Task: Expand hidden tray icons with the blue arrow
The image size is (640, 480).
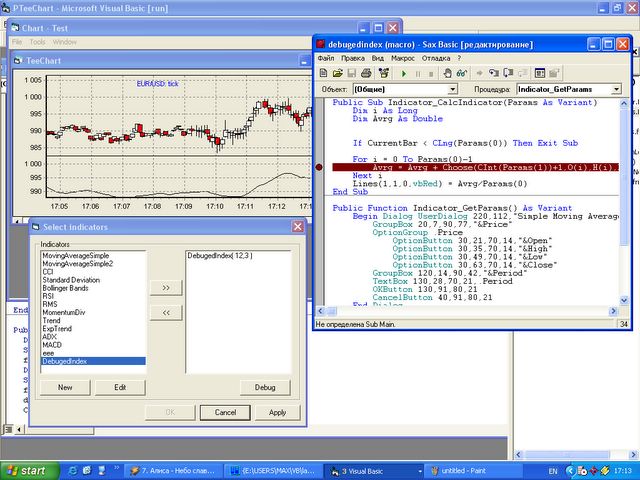Action: click(570, 471)
